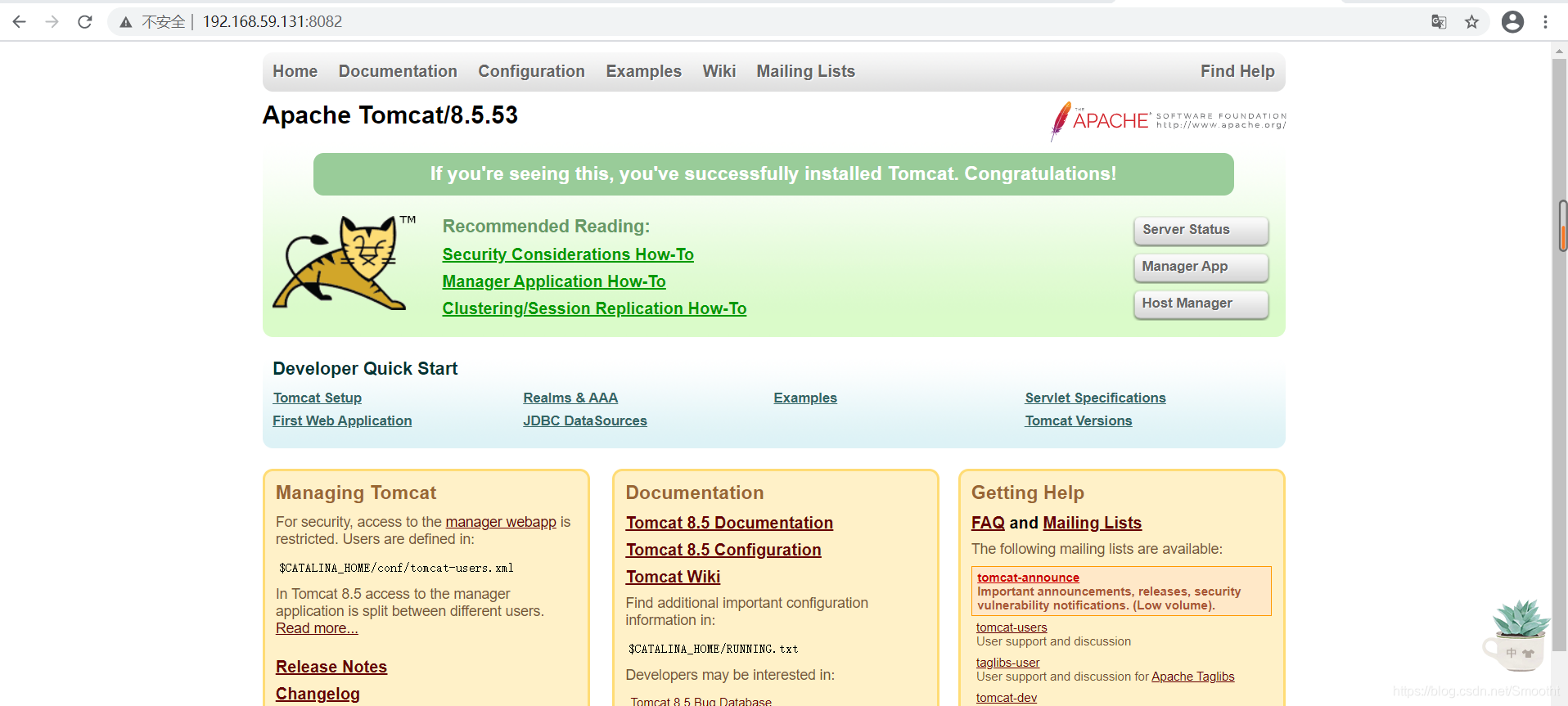Open the Chrome three-dot menu
This screenshot has width=1568, height=706.
tap(1545, 22)
